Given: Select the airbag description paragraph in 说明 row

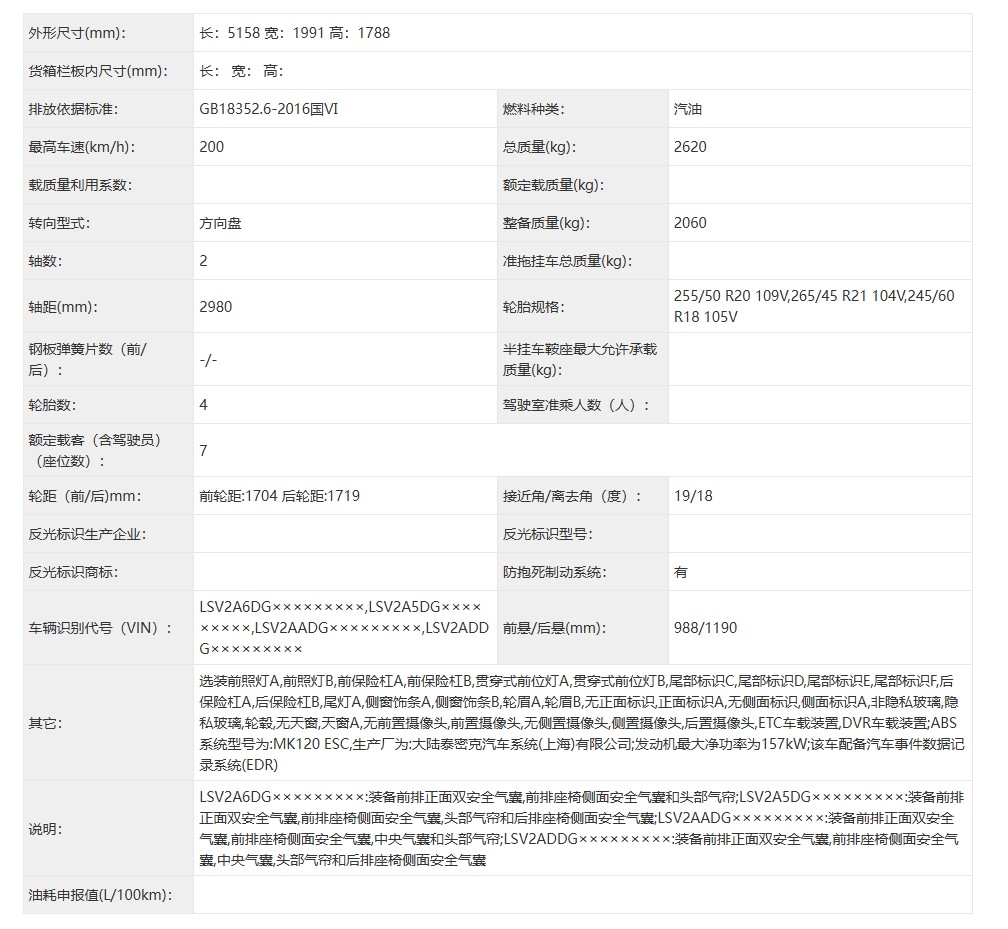Looking at the screenshot, I should [582, 829].
